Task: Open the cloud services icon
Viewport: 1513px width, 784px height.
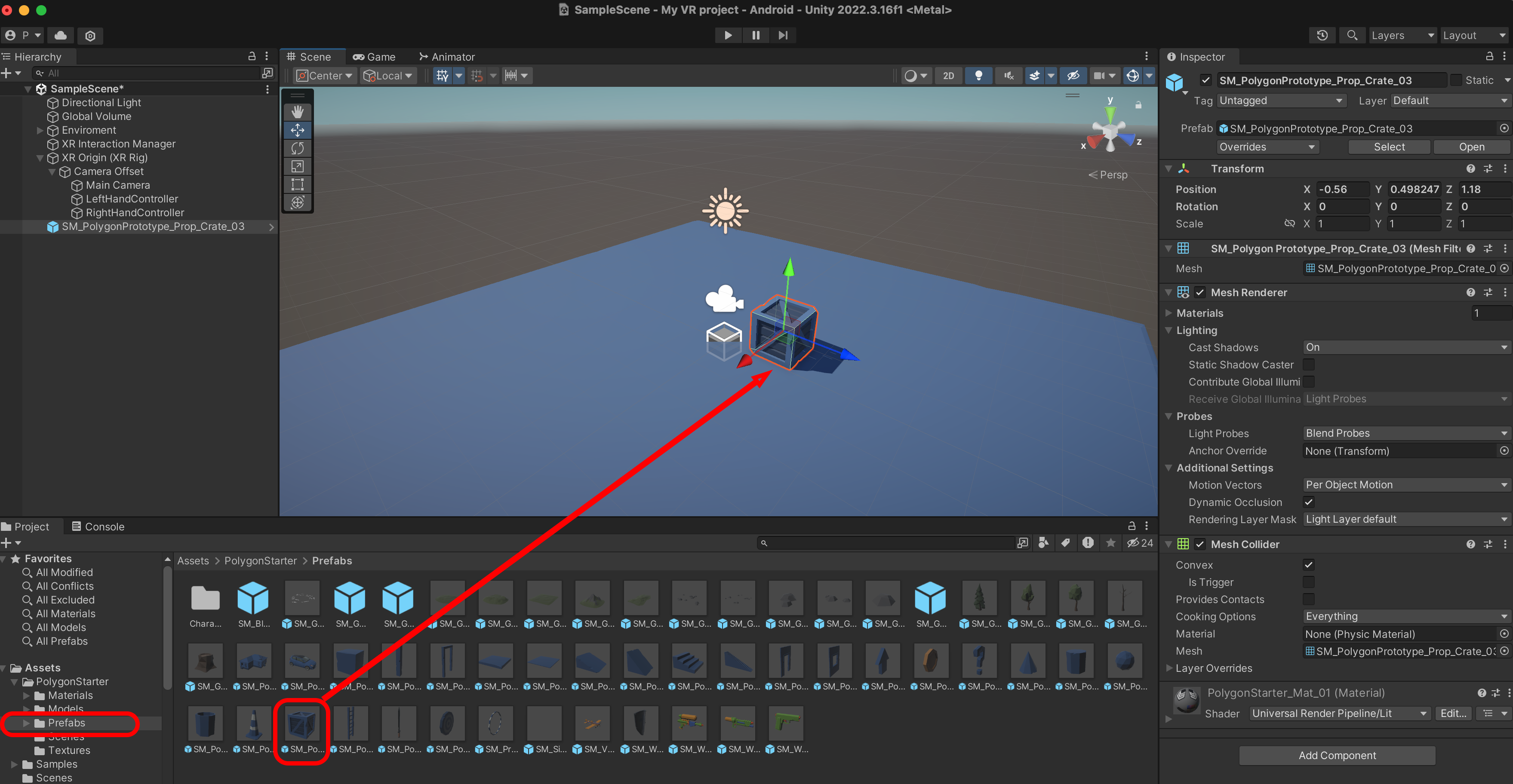Action: click(x=61, y=35)
